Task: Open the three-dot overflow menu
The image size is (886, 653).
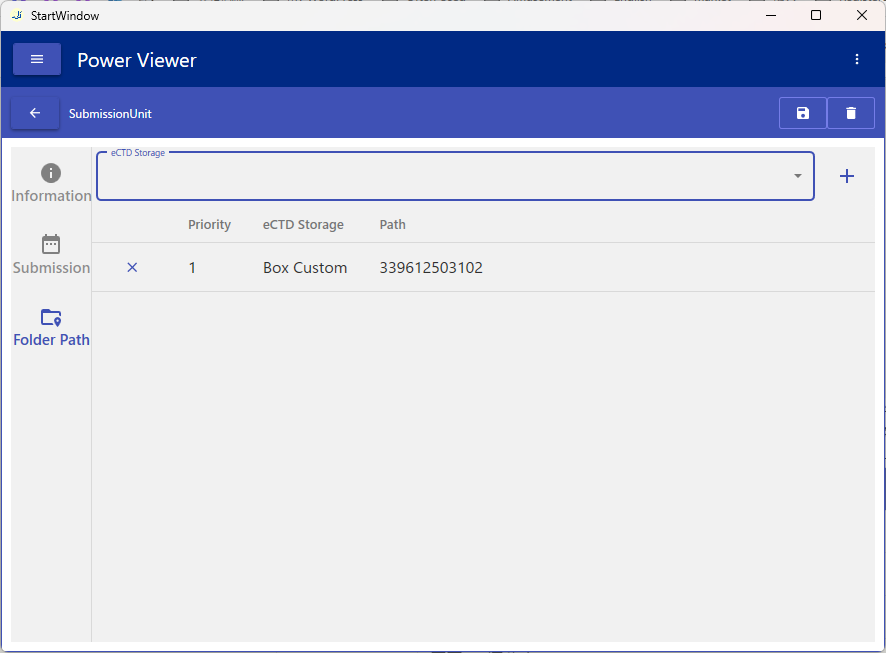Action: pos(857,59)
